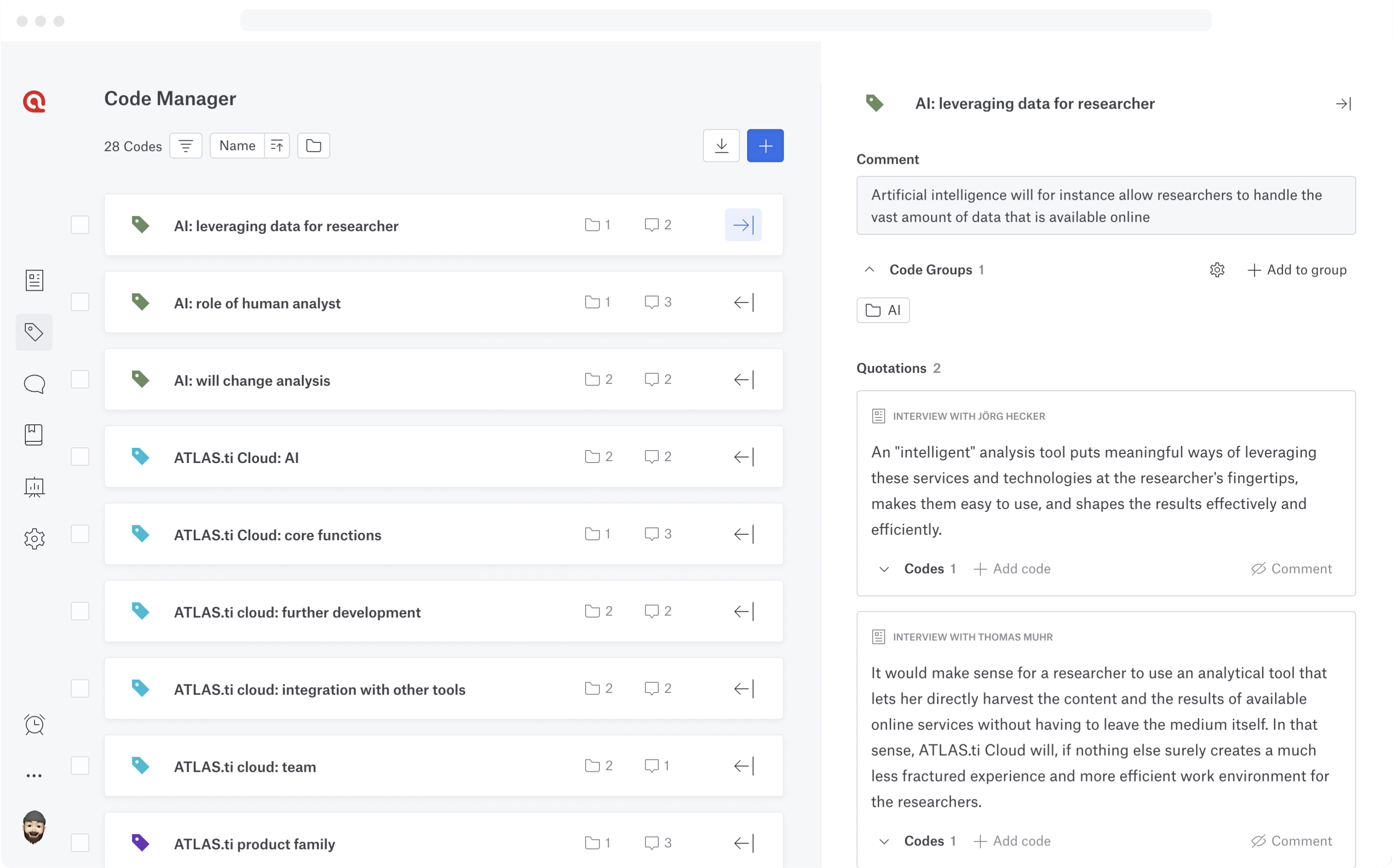This screenshot has height=868, width=1393.
Task: Collapse the Code Groups section chevron
Action: coord(869,270)
